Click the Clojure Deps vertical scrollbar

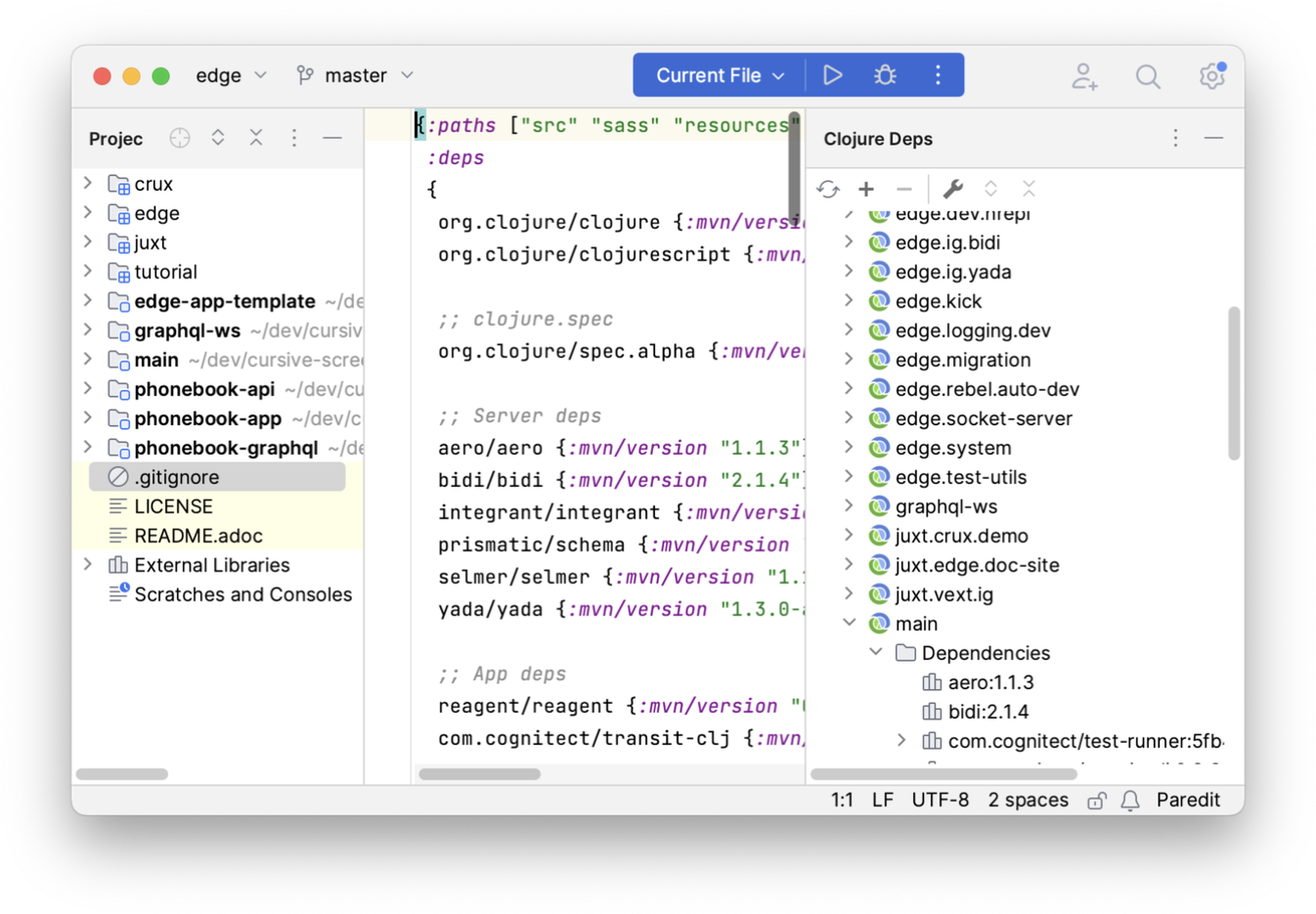1234,383
